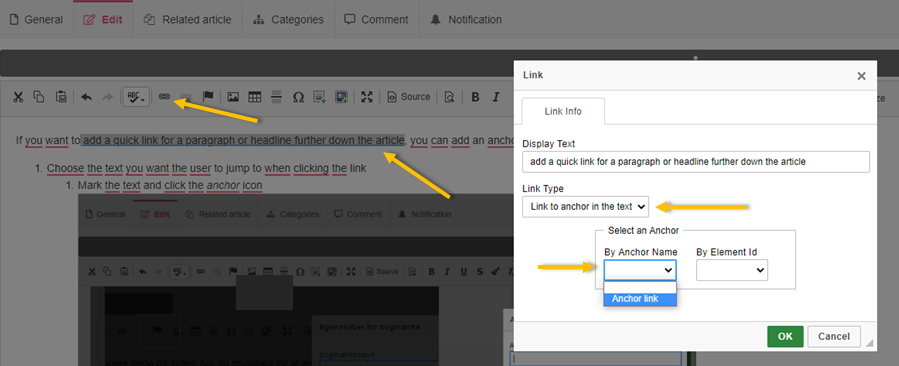Cut the selection with the scissors icon
The width and height of the screenshot is (899, 366).
click(18, 97)
